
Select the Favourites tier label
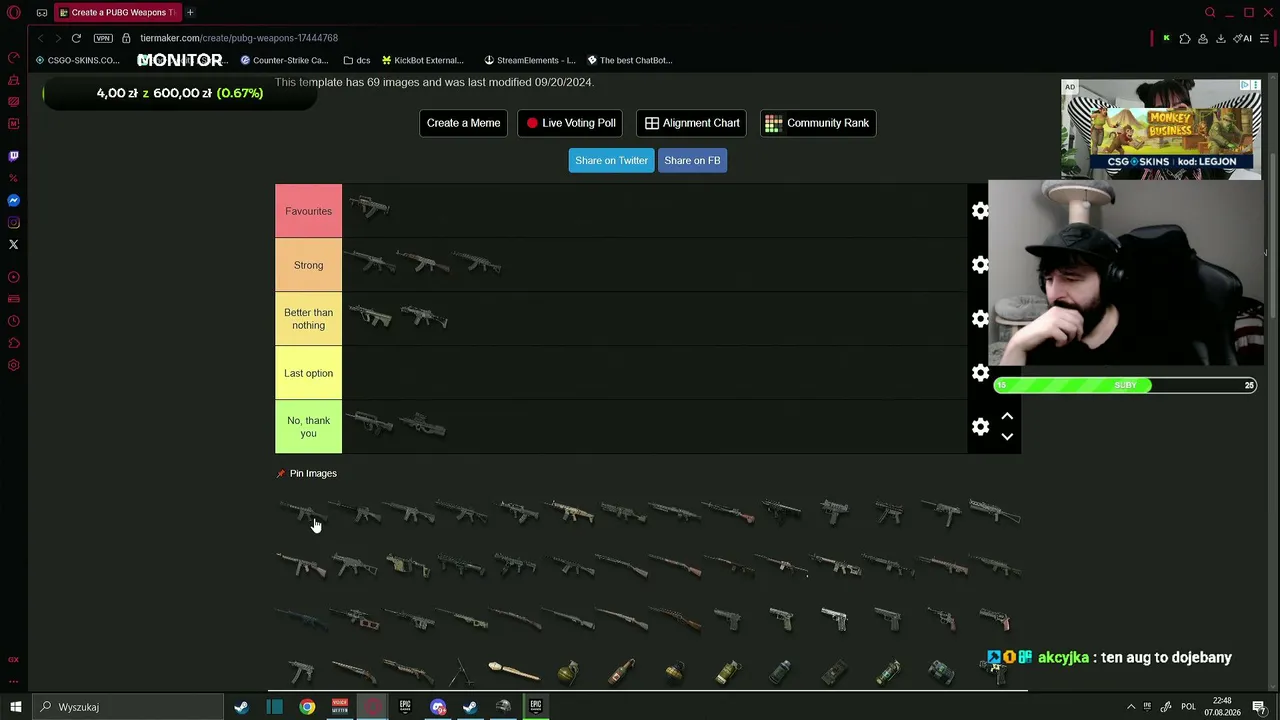308,211
